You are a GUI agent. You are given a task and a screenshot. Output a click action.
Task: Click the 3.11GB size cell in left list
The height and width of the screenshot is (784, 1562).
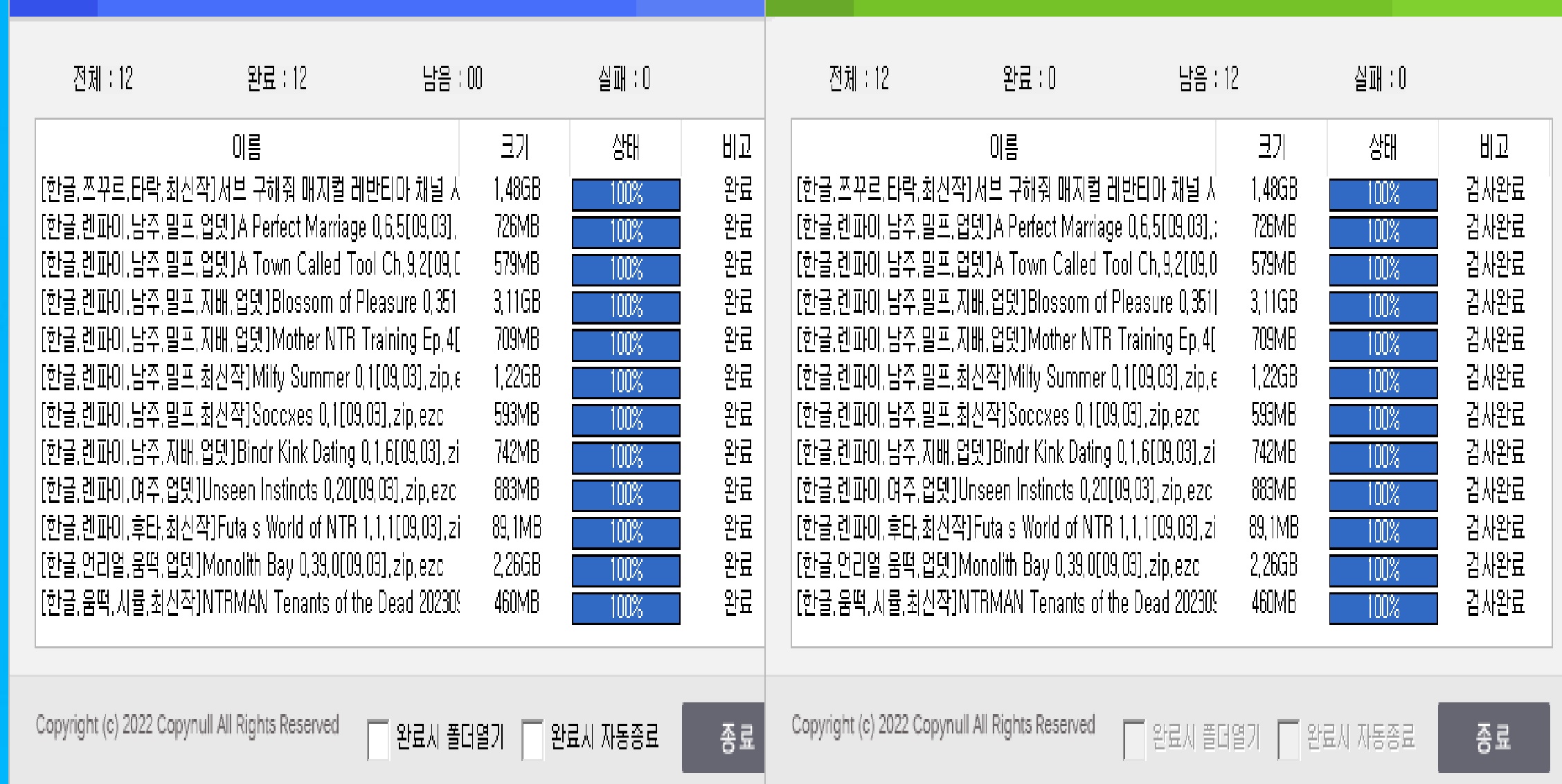point(517,302)
